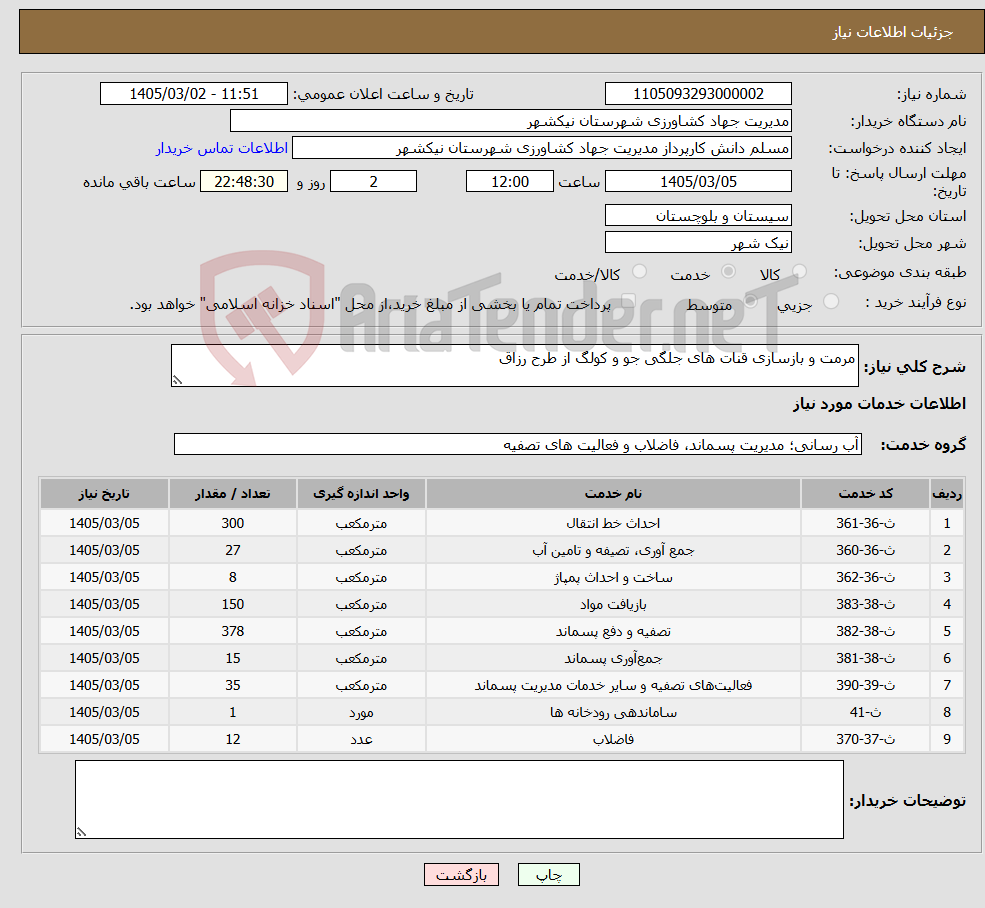Click the buyer organization name field
This screenshot has width=985, height=908.
[x=511, y=121]
